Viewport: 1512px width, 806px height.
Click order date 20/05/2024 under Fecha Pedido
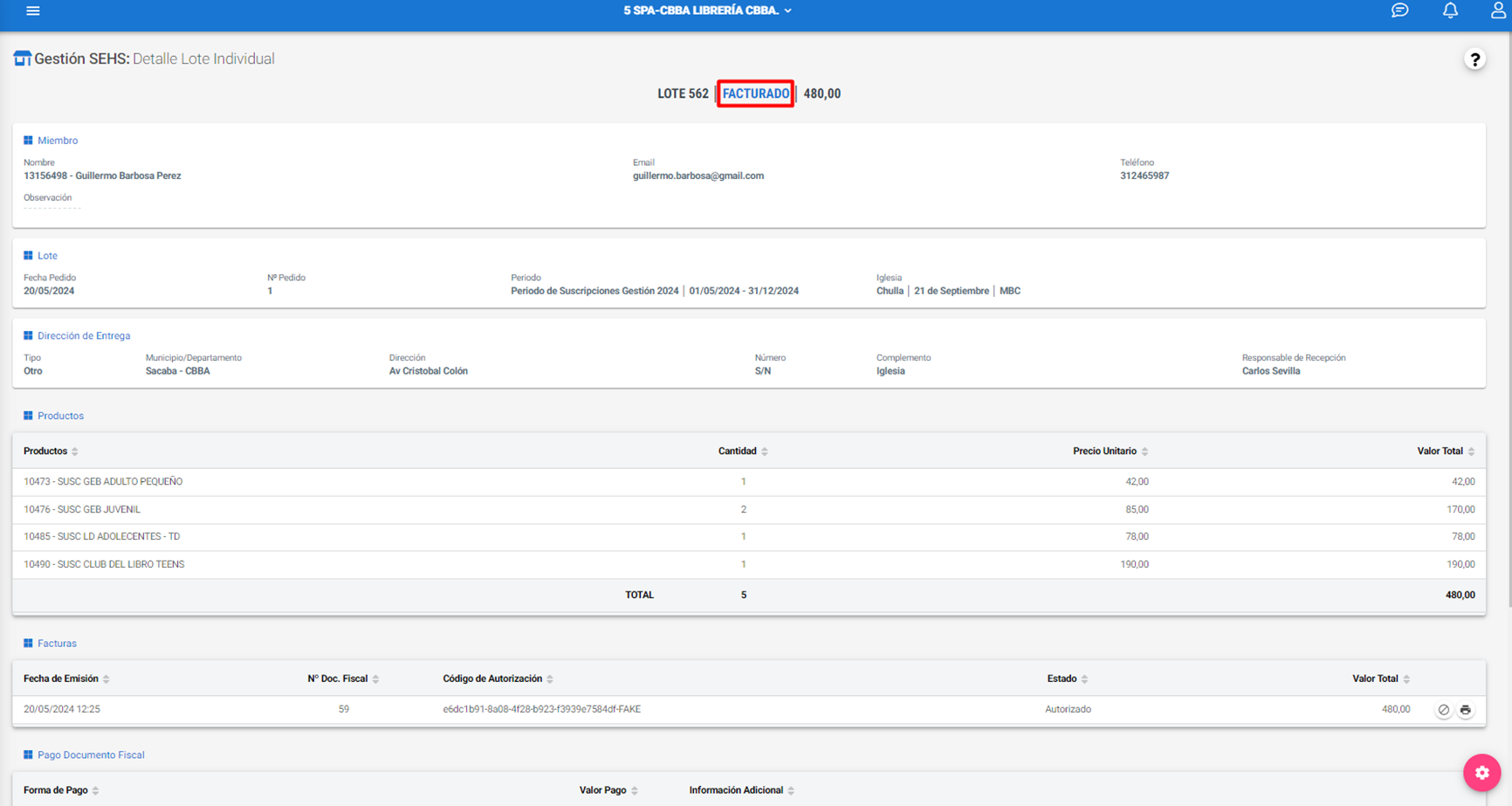point(49,292)
